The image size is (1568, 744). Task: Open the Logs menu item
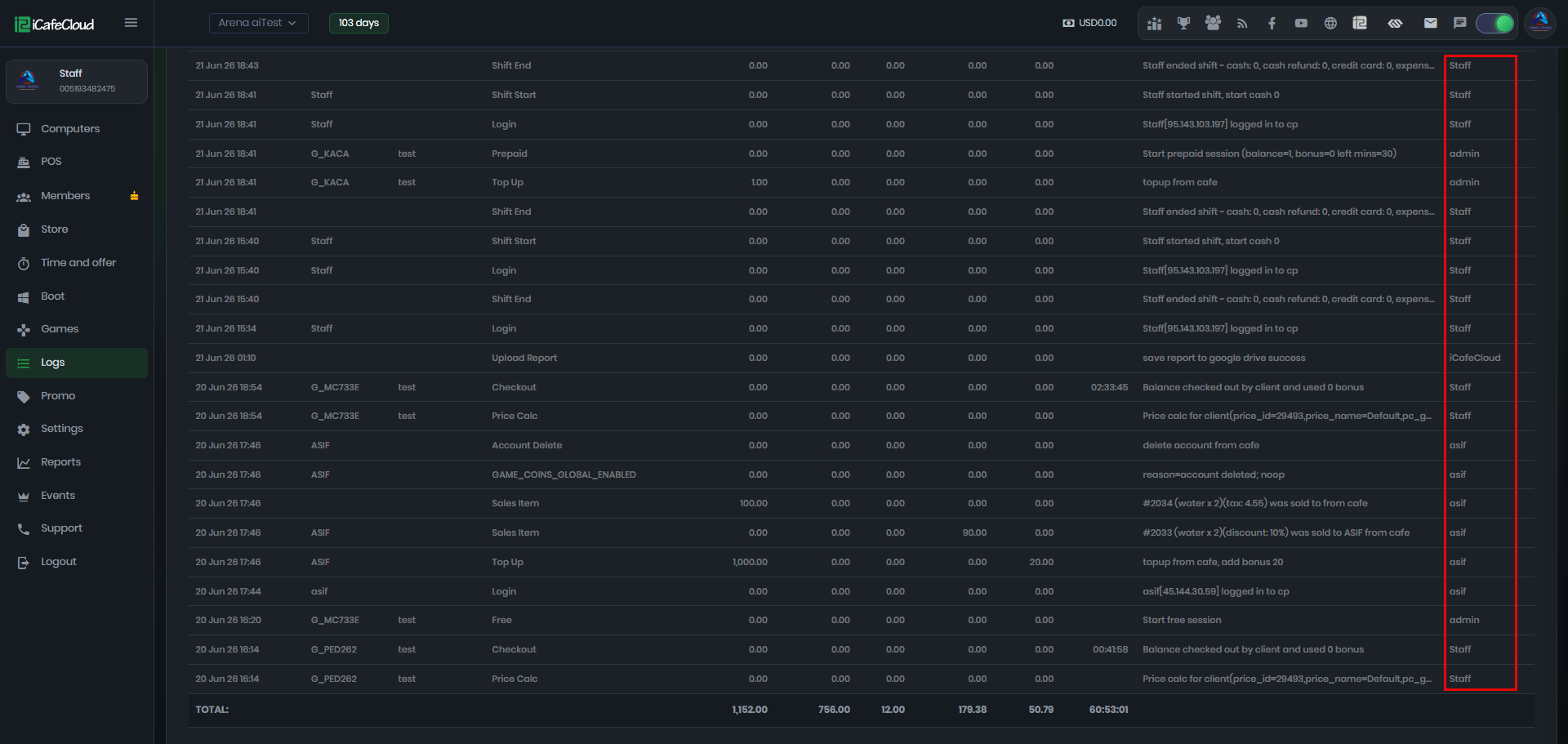[x=77, y=363]
